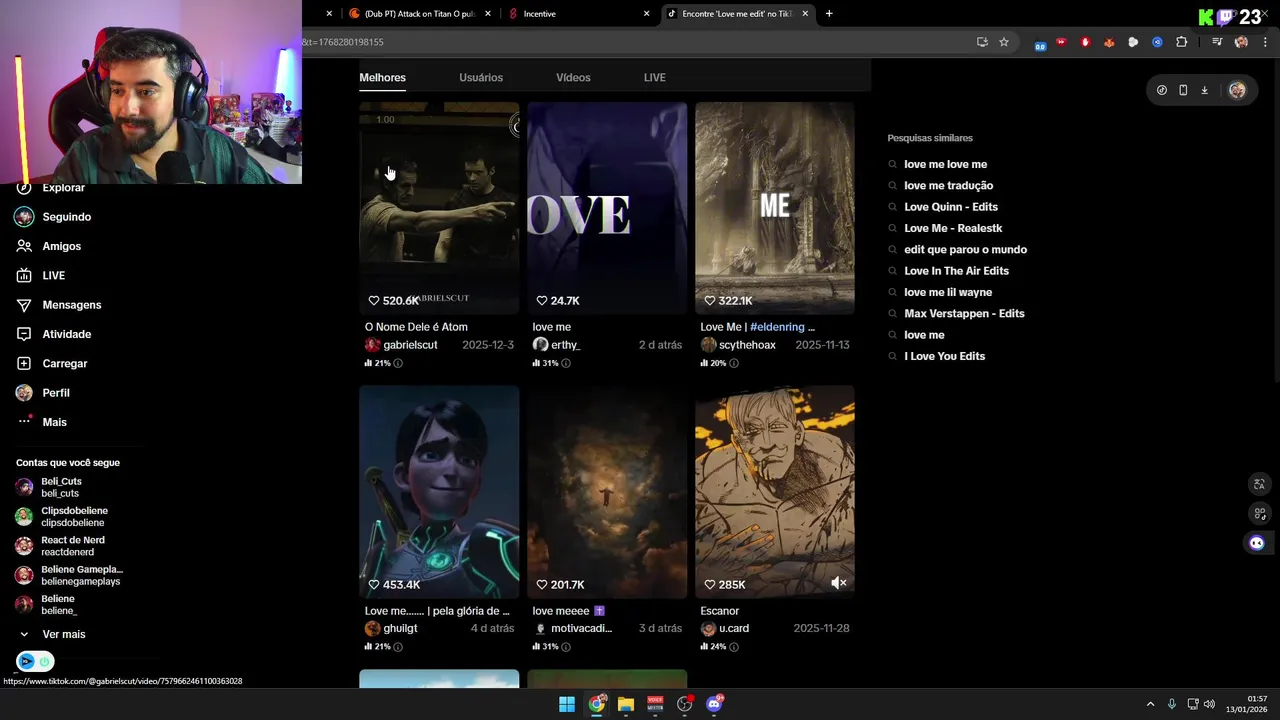
Task: Click the TikTok coin icon in floating toolbar
Action: pos(1161,90)
